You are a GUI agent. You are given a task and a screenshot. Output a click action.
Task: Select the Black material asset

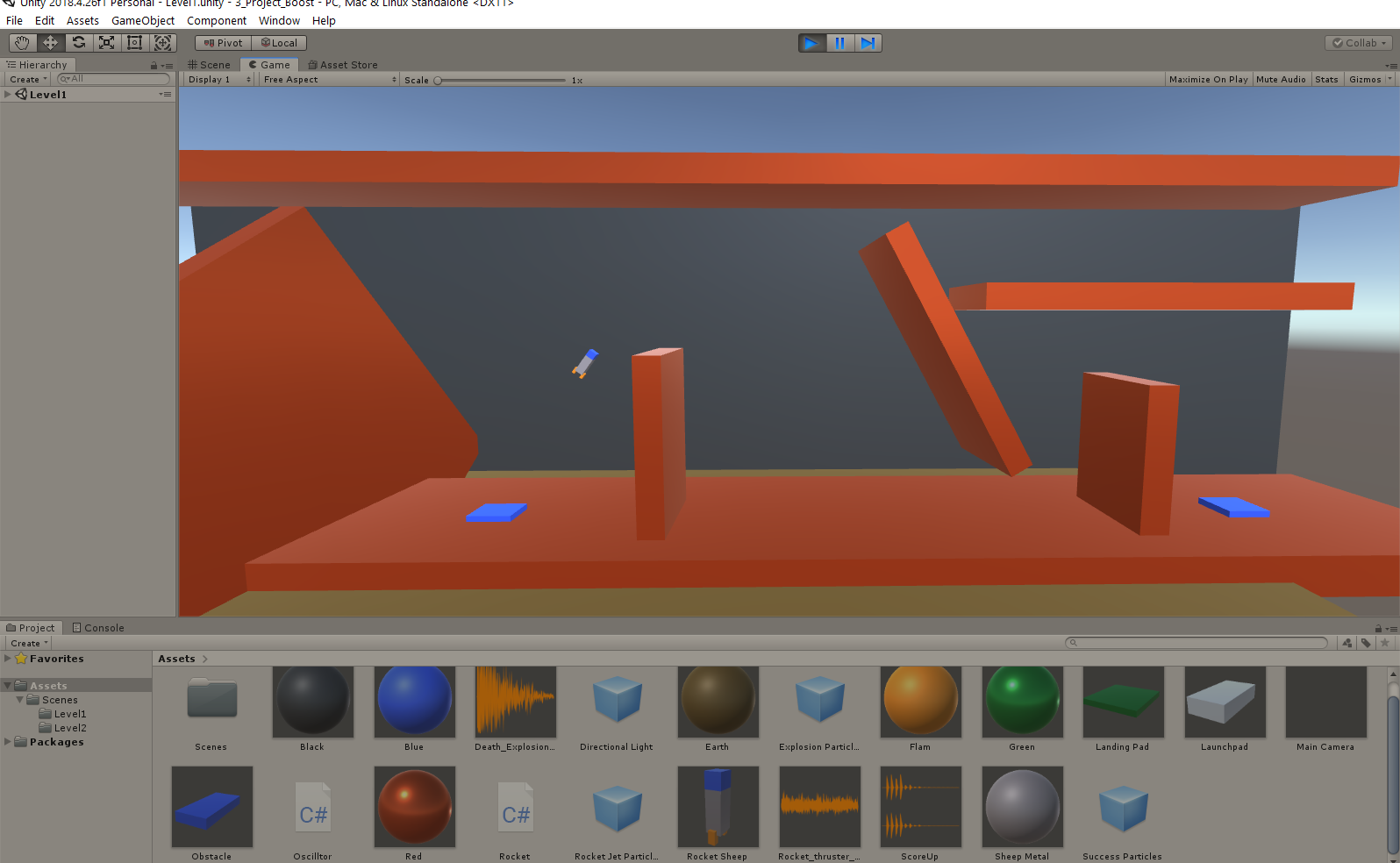pyautogui.click(x=312, y=709)
